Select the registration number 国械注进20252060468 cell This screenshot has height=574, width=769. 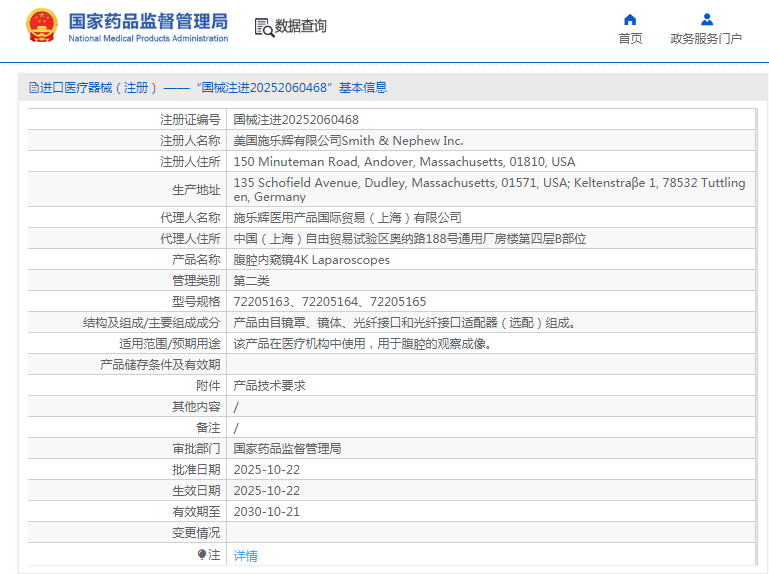pyautogui.click(x=296, y=119)
